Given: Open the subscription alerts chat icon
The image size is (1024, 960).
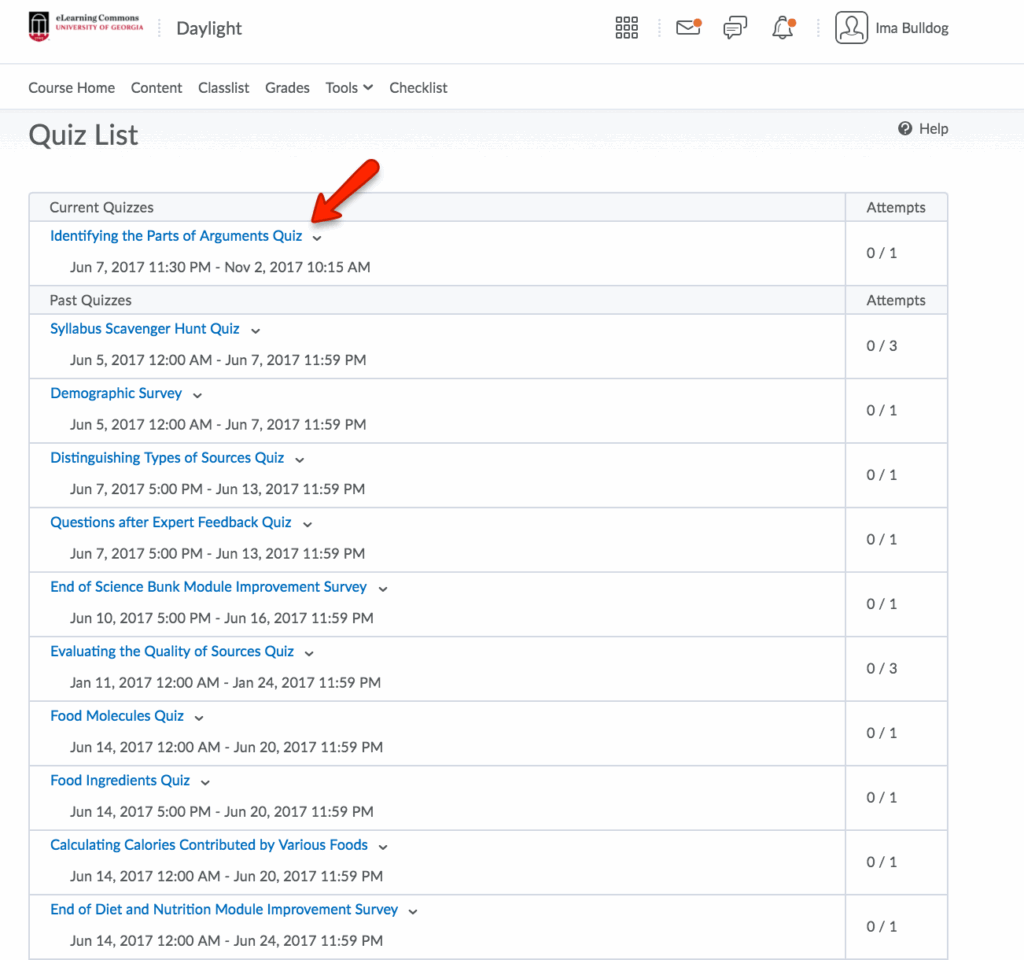Looking at the screenshot, I should click(x=735, y=28).
